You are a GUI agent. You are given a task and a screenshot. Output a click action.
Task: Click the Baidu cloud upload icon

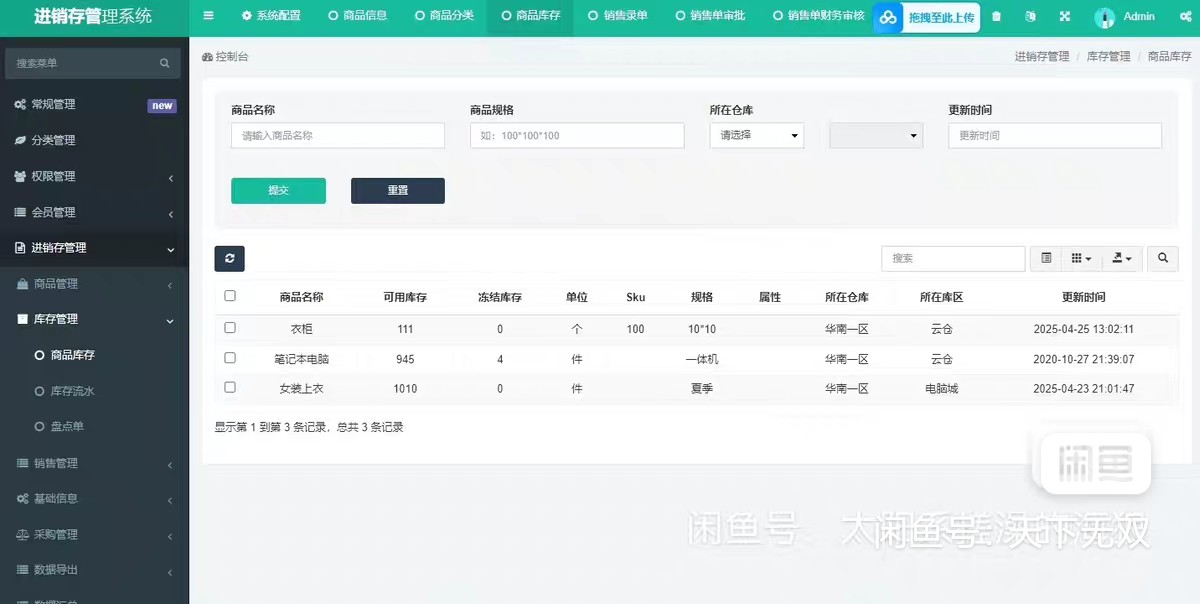tap(888, 18)
